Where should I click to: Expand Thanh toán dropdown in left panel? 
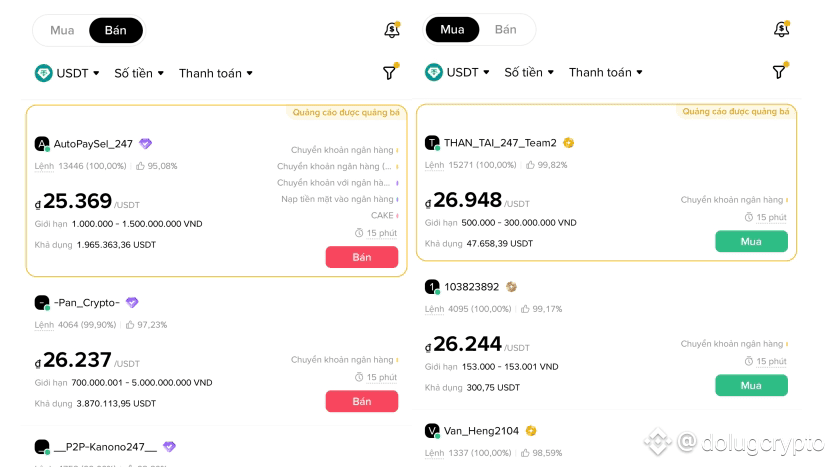[x=216, y=73]
